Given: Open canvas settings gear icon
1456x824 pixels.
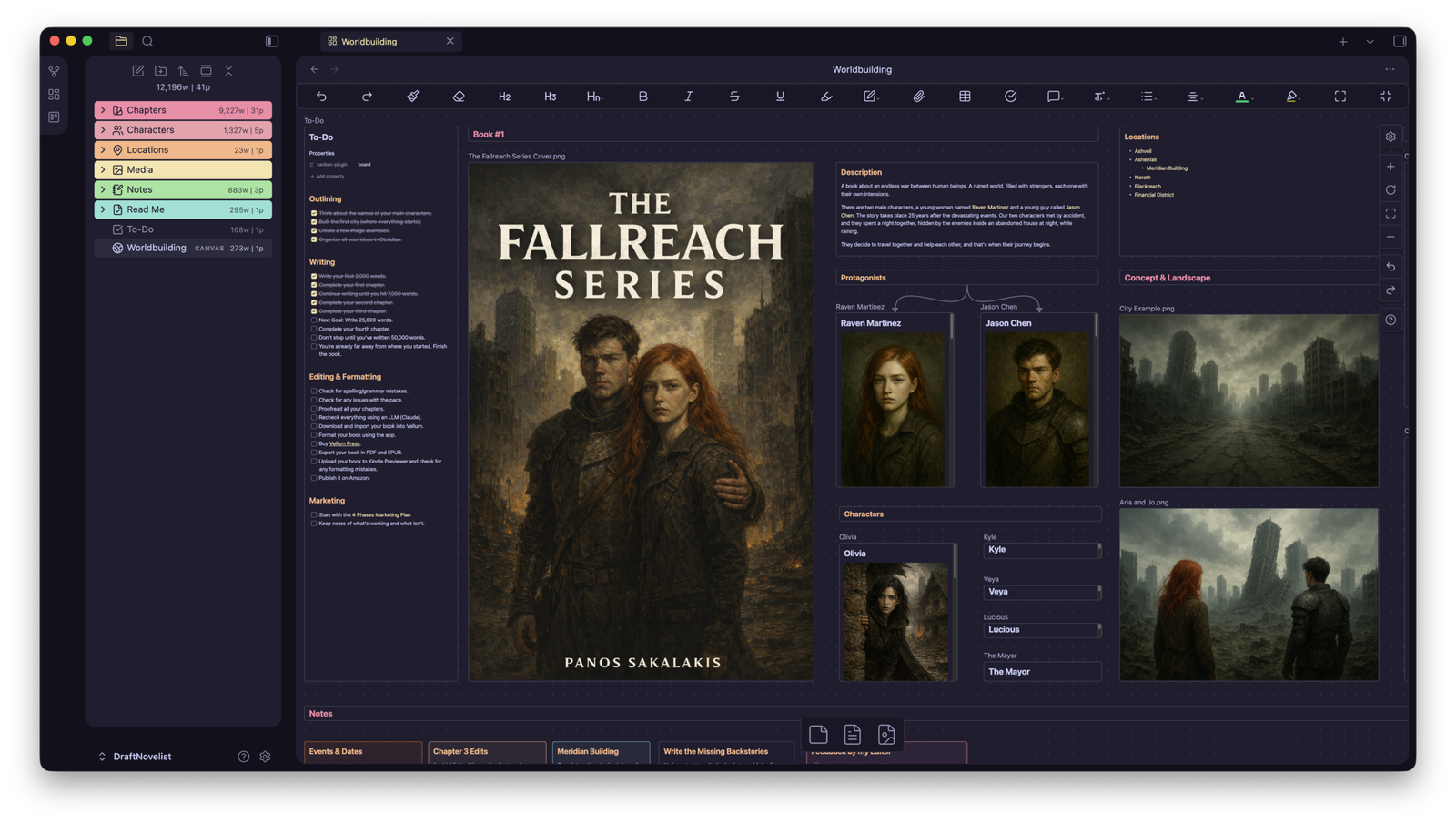Looking at the screenshot, I should pyautogui.click(x=1390, y=137).
